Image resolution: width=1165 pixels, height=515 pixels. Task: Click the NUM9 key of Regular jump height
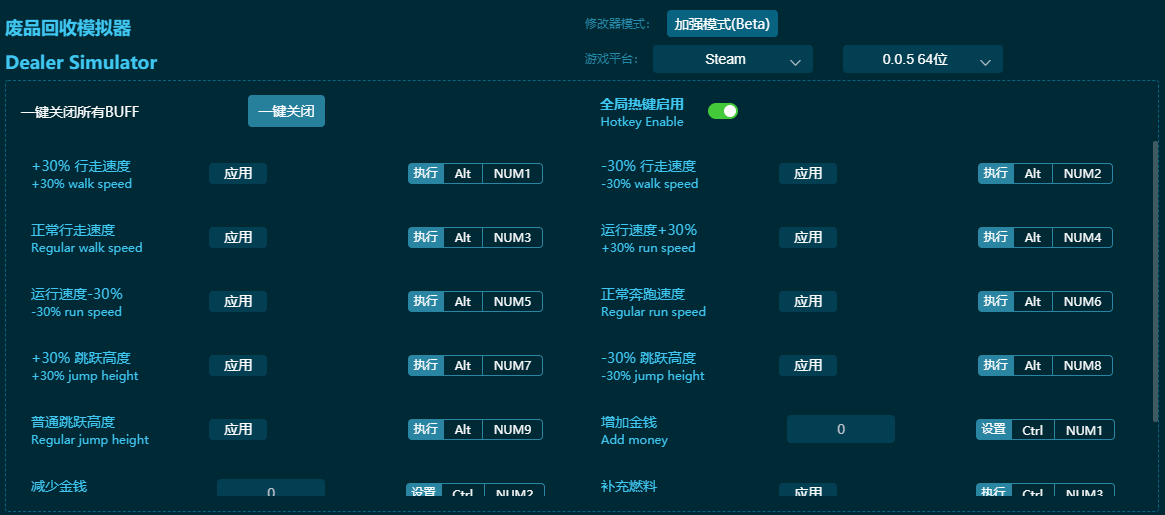click(x=513, y=430)
